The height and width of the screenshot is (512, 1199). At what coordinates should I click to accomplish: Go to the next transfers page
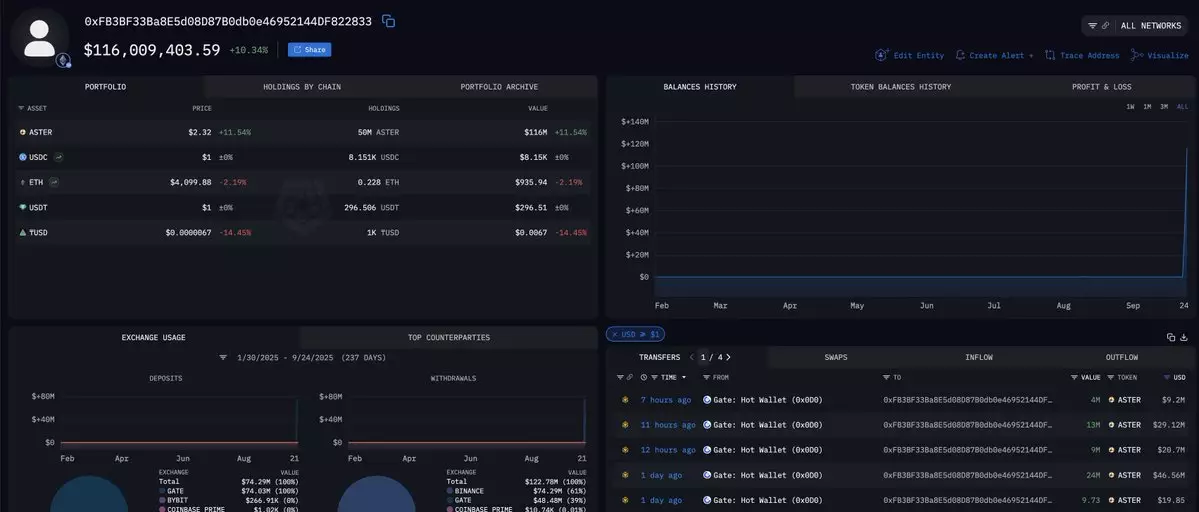pos(728,357)
